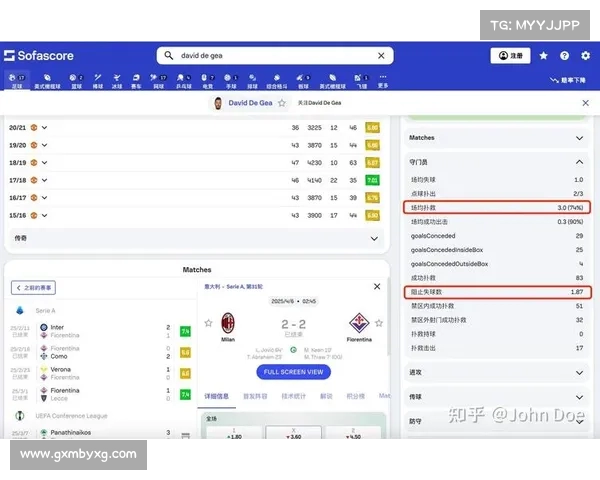600x480 pixels.
Task: Click the 关注David De Gea follow link
Action: [320, 103]
